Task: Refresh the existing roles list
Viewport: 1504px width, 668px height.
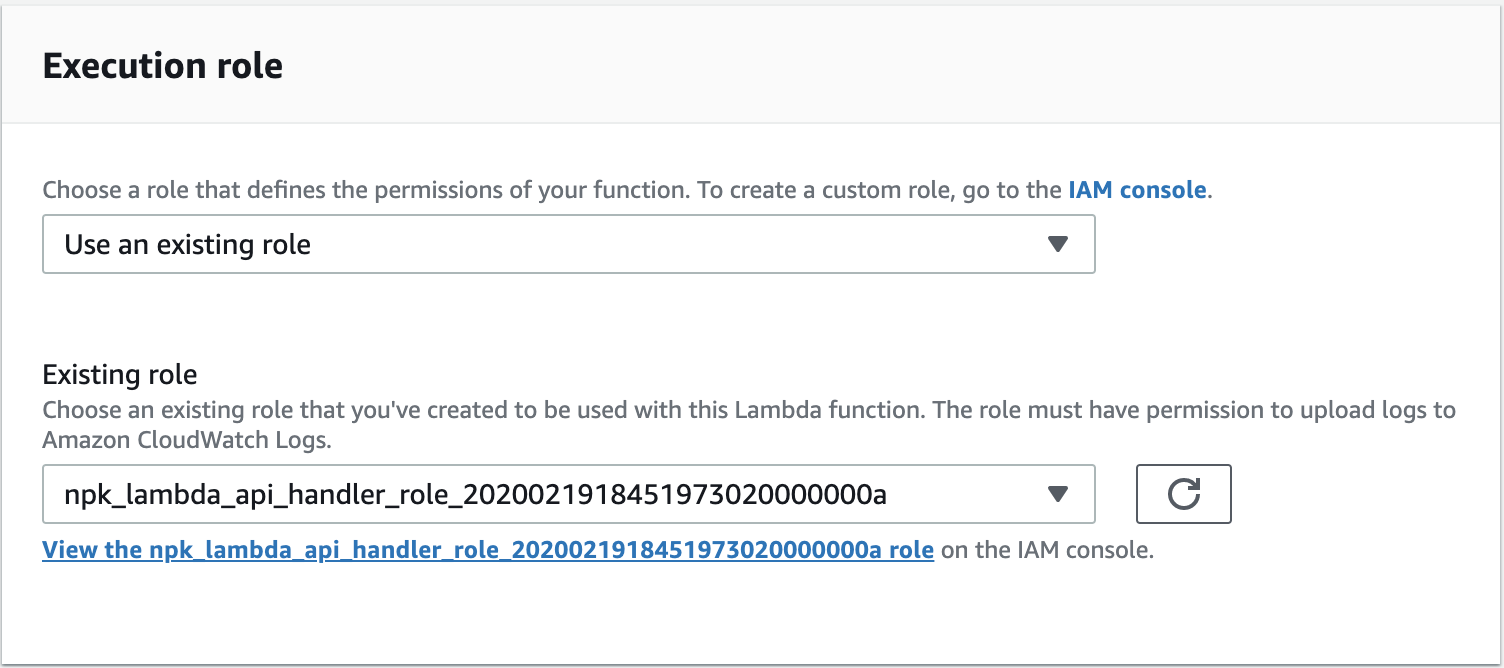Action: point(1183,494)
